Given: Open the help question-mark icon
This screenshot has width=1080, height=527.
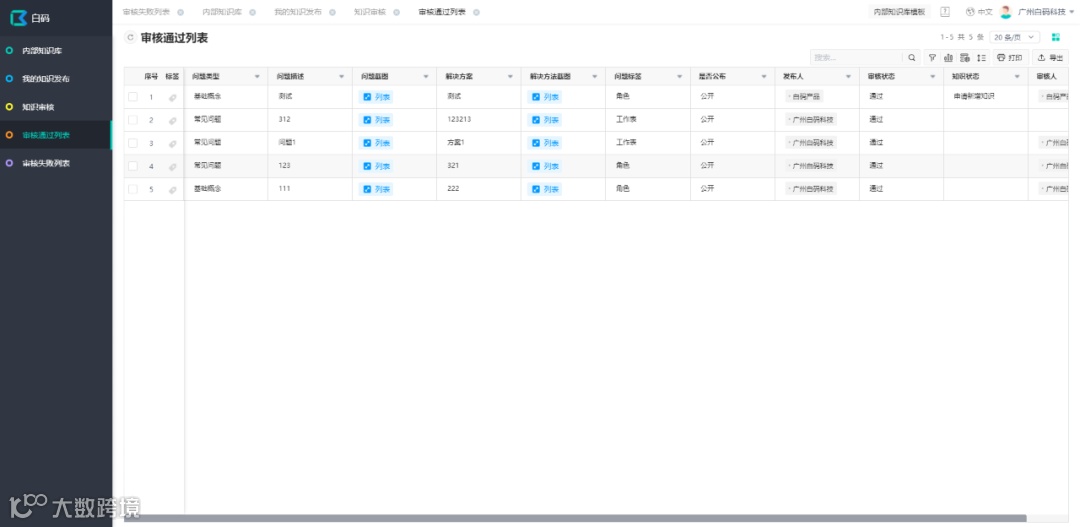Looking at the screenshot, I should coord(945,12).
